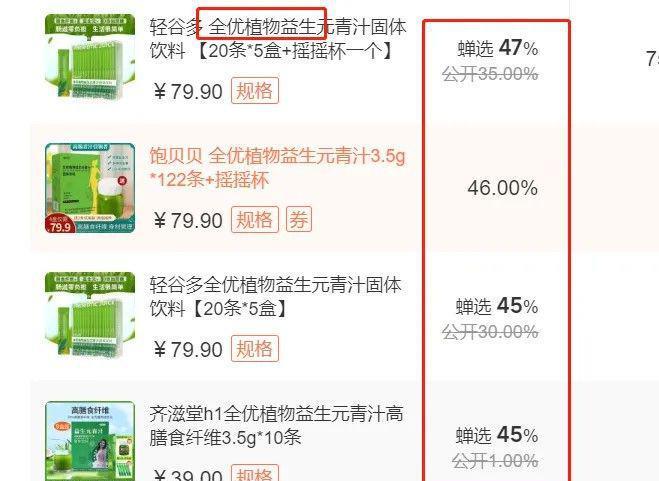Open the 齐滋堂h1 product thumbnail
The width and height of the screenshot is (659, 481).
click(90, 441)
